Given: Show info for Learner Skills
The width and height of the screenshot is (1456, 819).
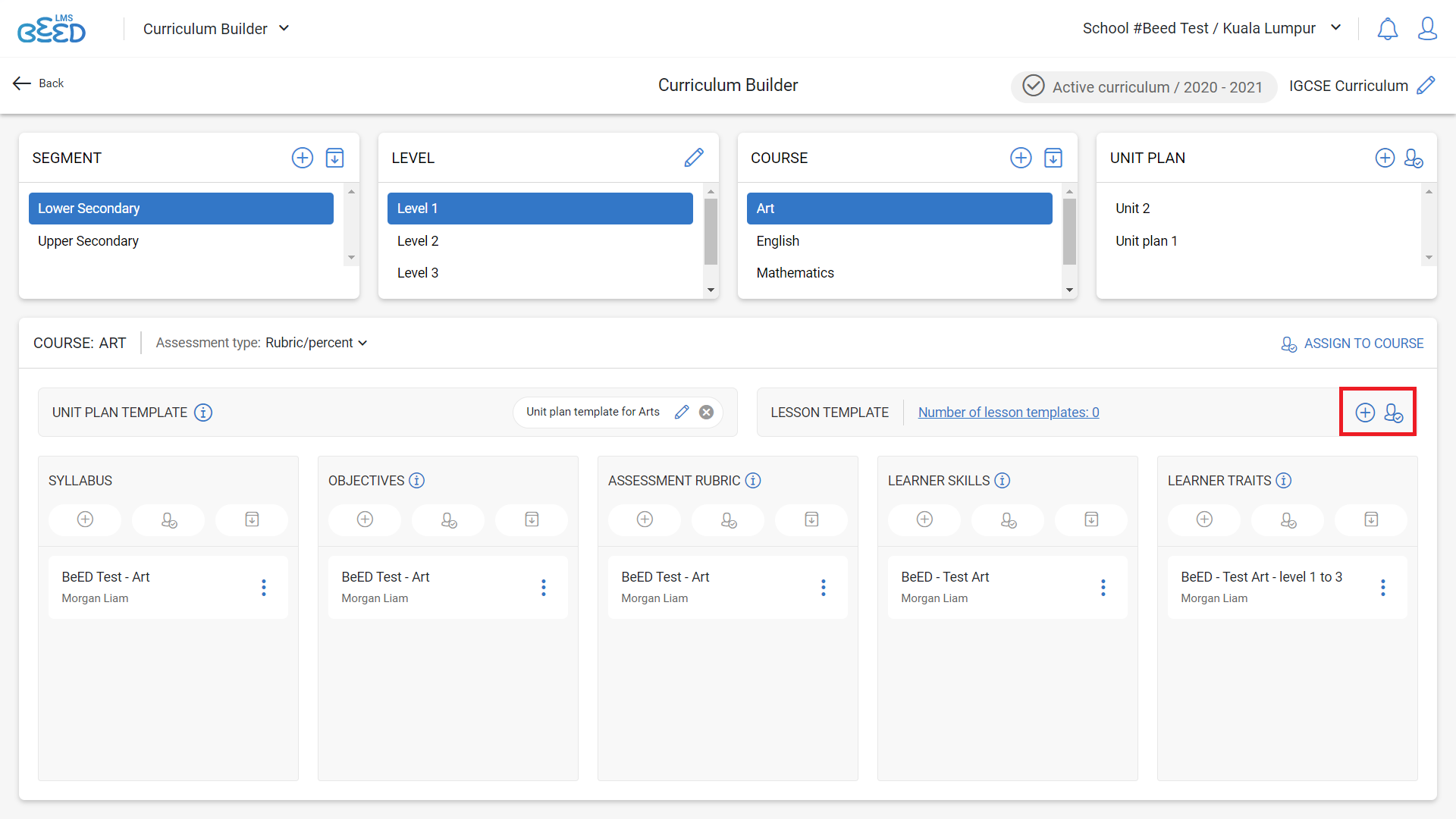Looking at the screenshot, I should pos(1002,480).
